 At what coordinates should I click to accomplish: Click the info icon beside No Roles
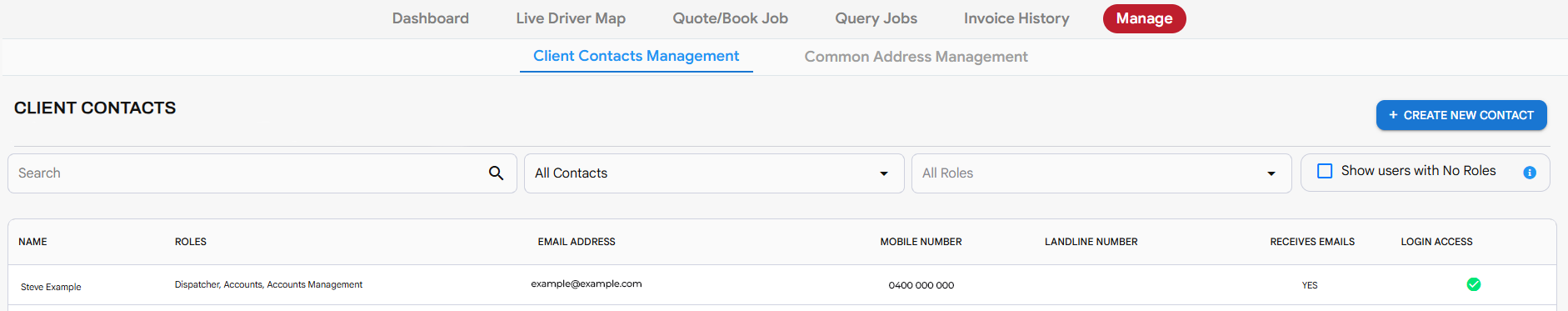[1530, 173]
